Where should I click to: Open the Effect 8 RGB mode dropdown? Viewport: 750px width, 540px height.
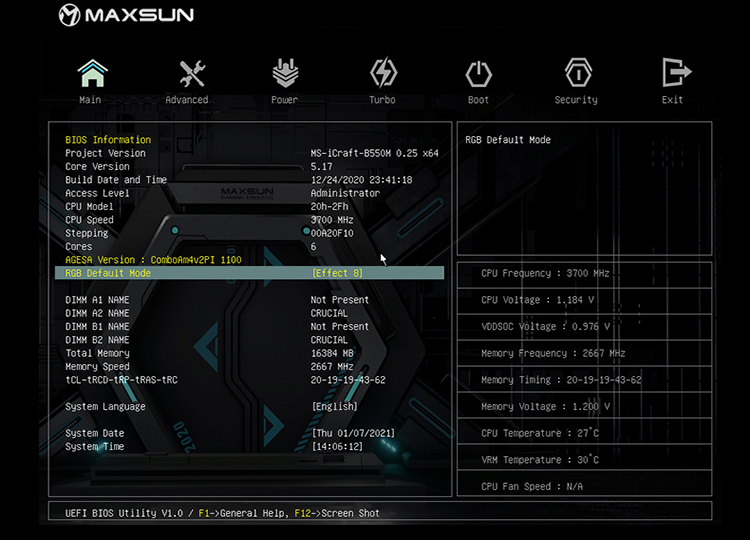(337, 273)
